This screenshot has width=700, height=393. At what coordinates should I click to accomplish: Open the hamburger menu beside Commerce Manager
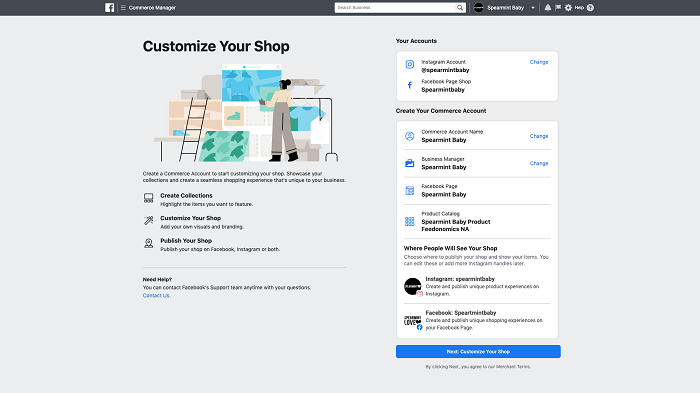pyautogui.click(x=123, y=8)
